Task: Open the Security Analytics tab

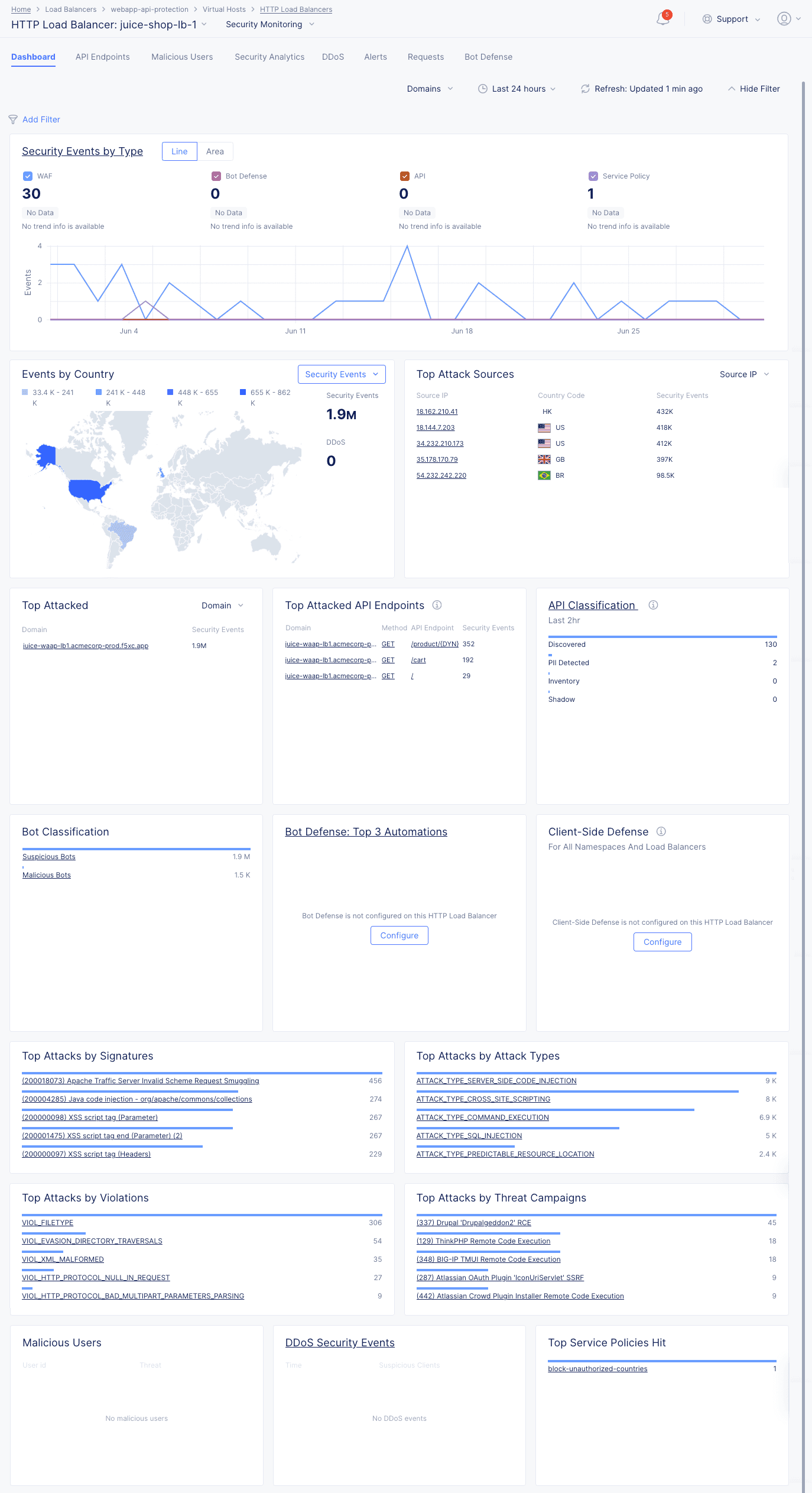Action: (x=269, y=57)
